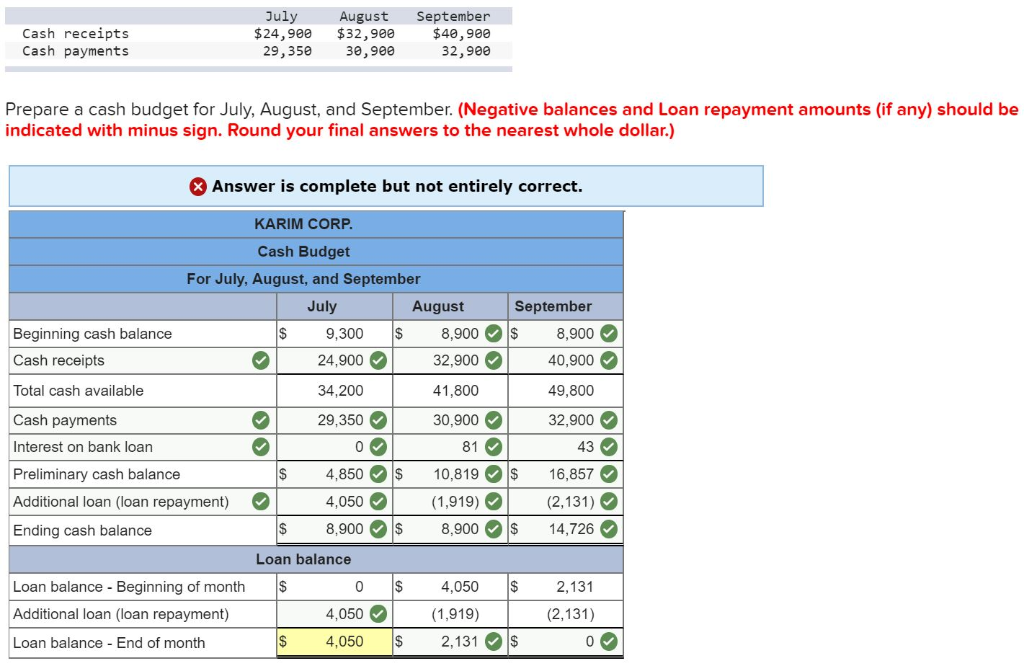Select August beginning loan balance 4,050
This screenshot has height=666, width=1024.
(x=450, y=586)
